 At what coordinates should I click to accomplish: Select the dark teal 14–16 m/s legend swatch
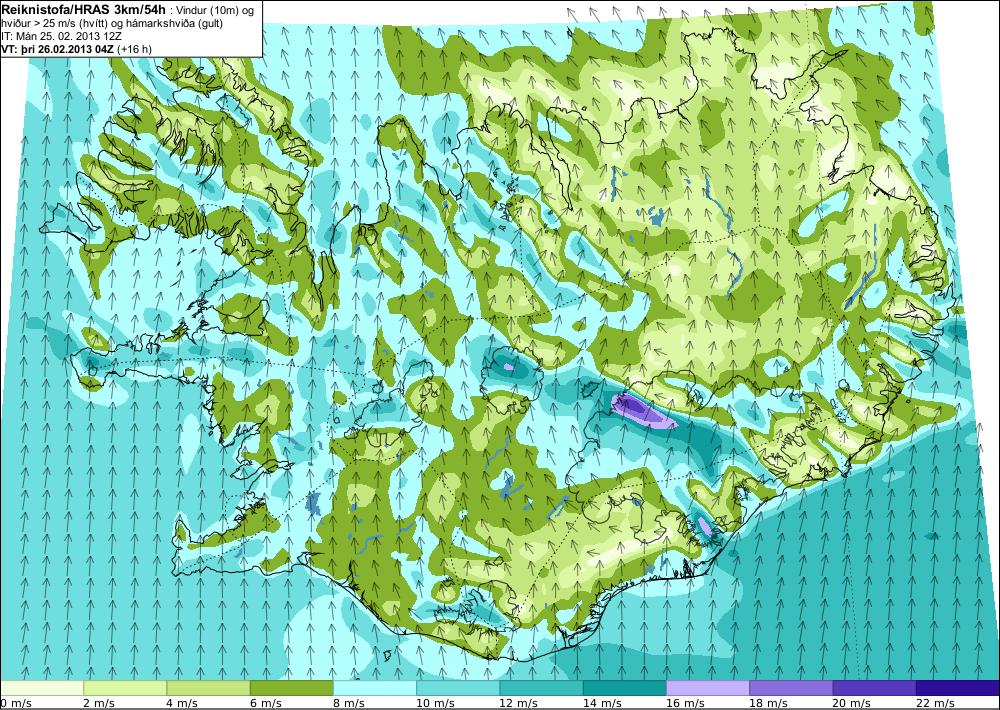624,688
